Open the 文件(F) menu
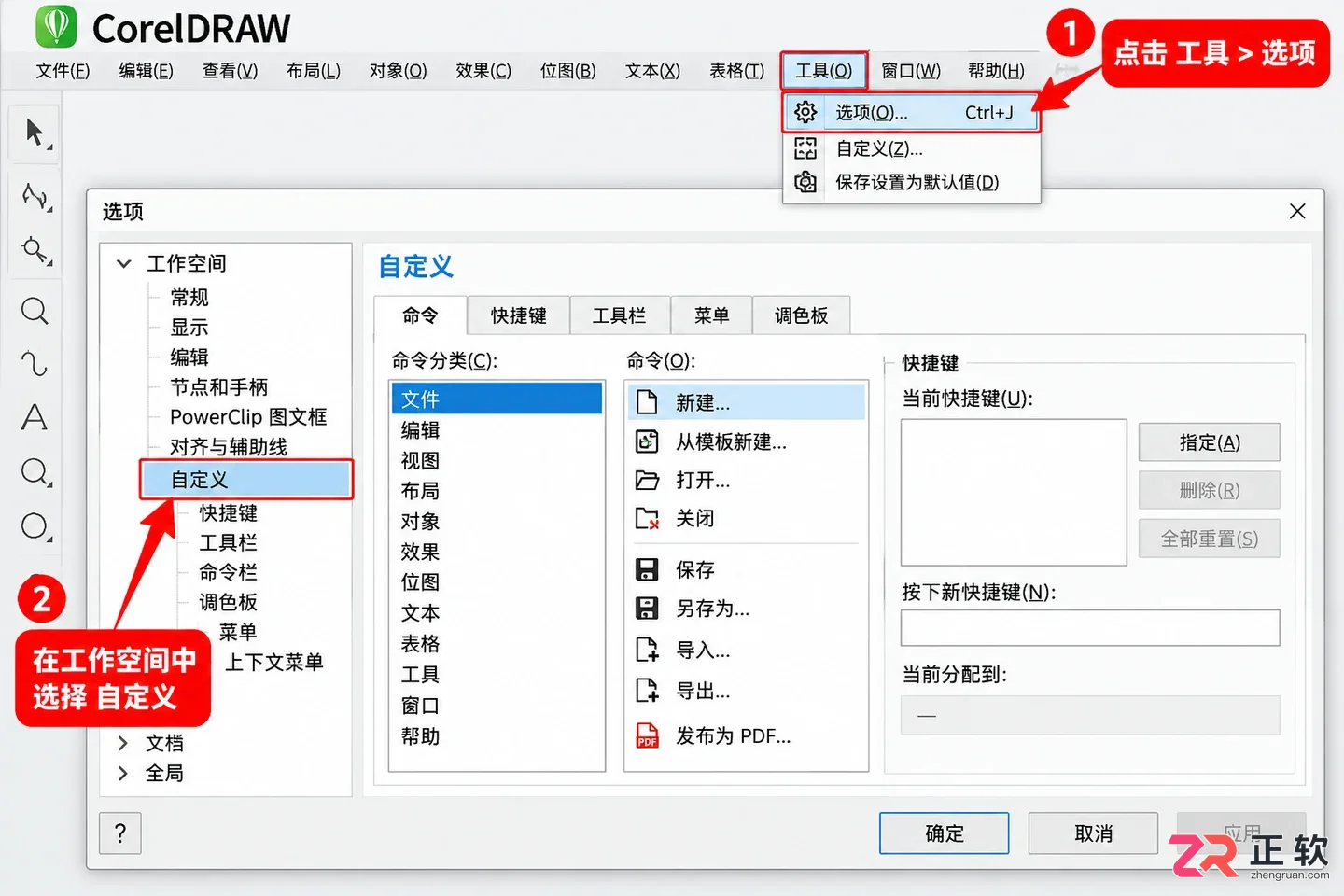The width and height of the screenshot is (1344, 896). [x=63, y=71]
